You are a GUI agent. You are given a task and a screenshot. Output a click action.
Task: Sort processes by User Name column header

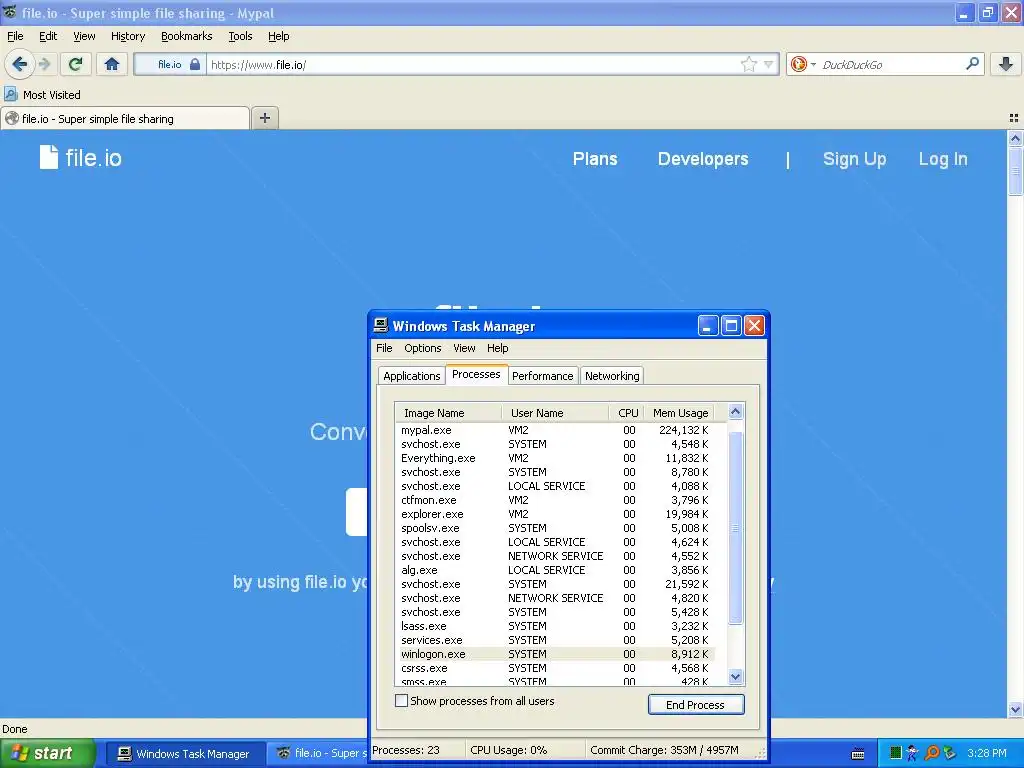[555, 413]
